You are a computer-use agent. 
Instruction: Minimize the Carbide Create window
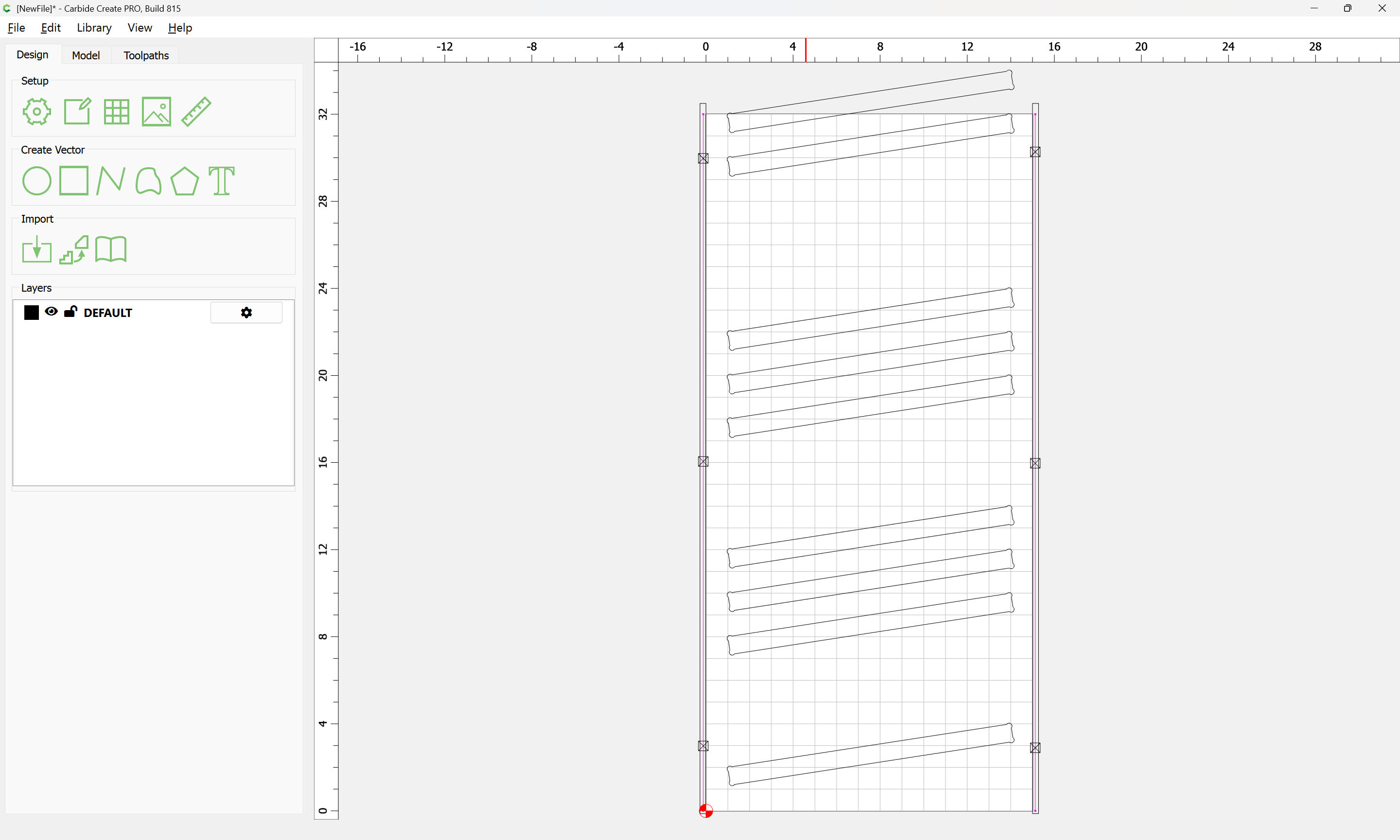(x=1314, y=8)
